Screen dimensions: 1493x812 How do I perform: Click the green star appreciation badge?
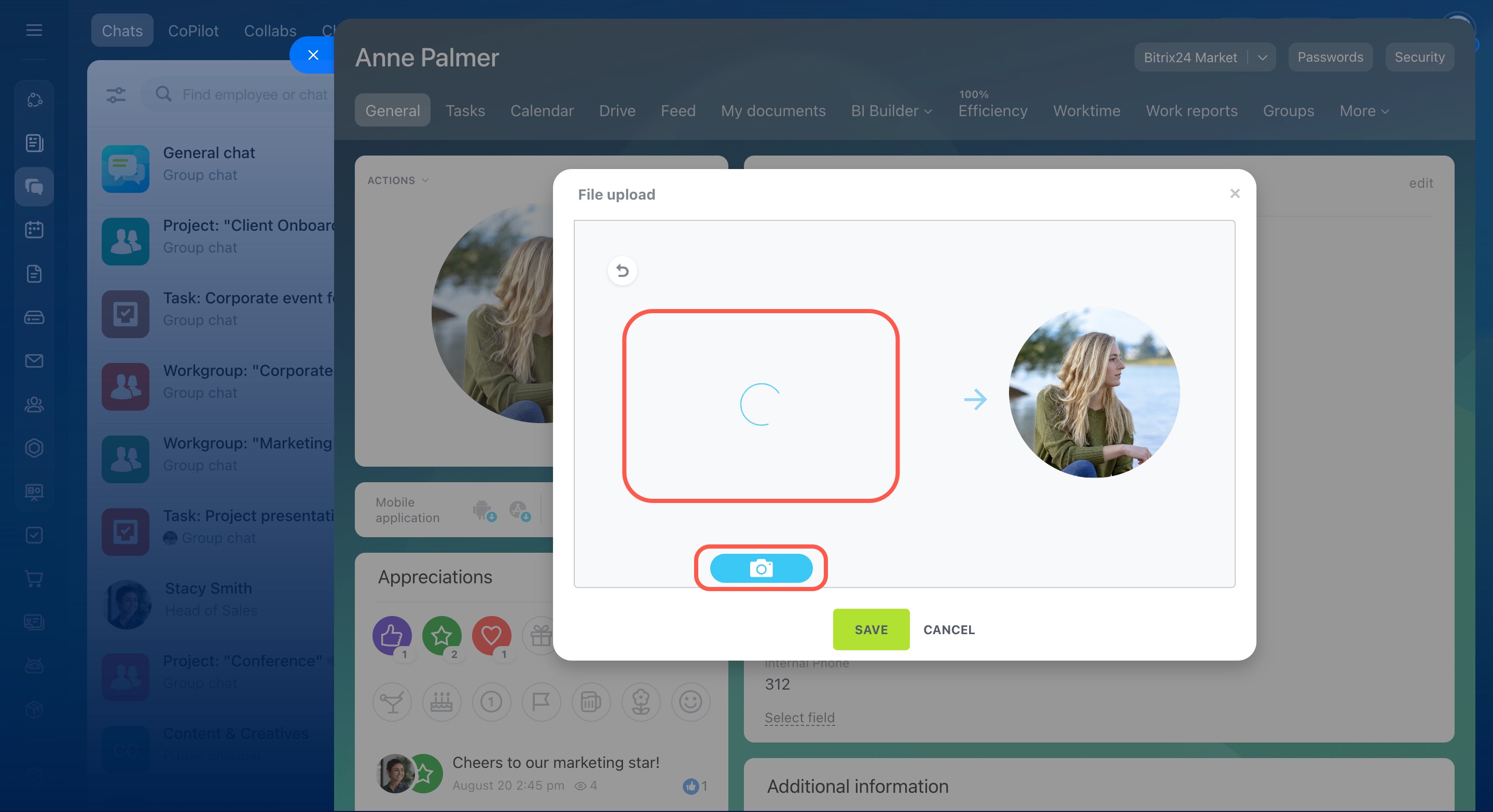441,636
